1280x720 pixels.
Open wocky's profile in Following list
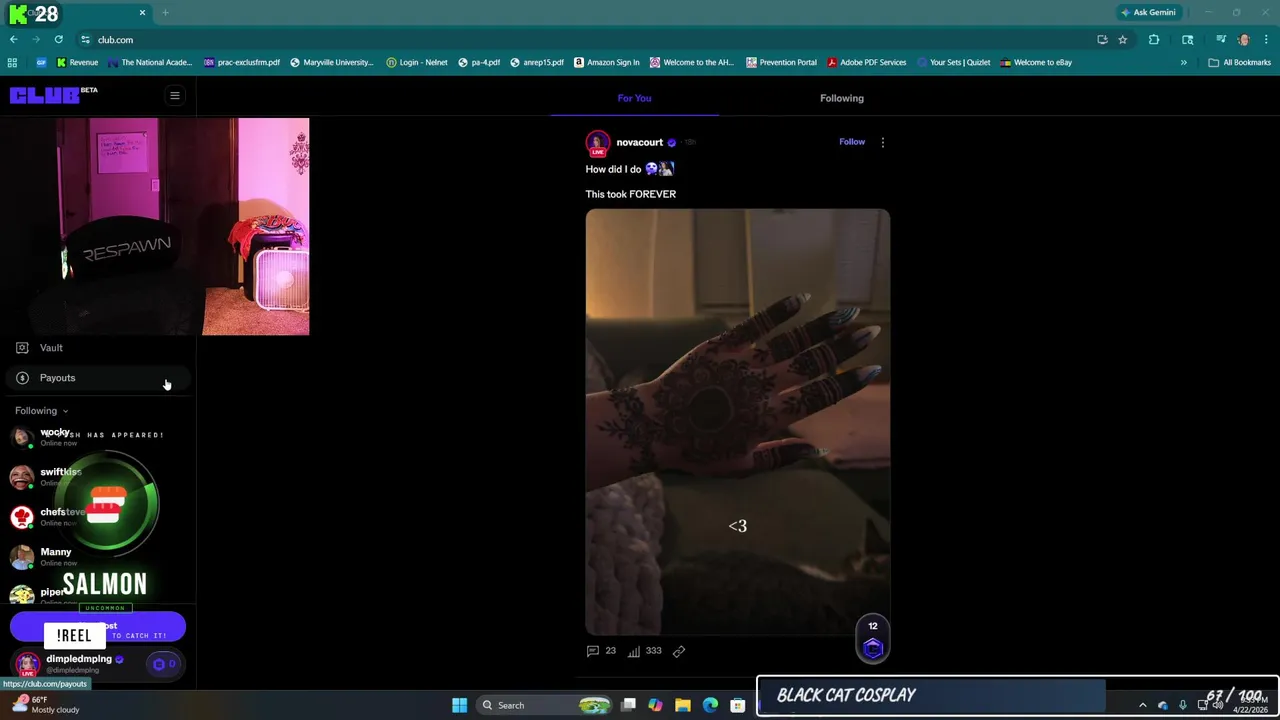[55, 437]
